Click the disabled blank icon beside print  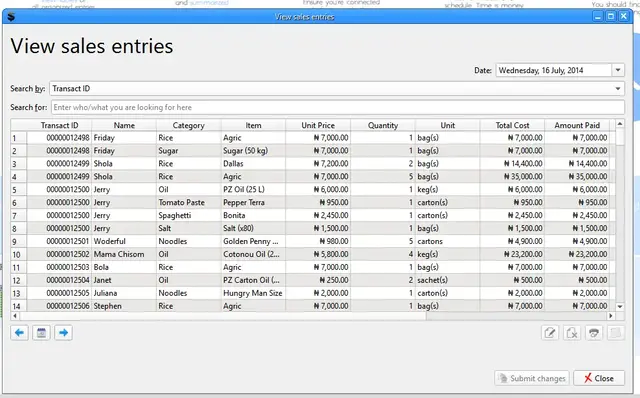(616, 333)
